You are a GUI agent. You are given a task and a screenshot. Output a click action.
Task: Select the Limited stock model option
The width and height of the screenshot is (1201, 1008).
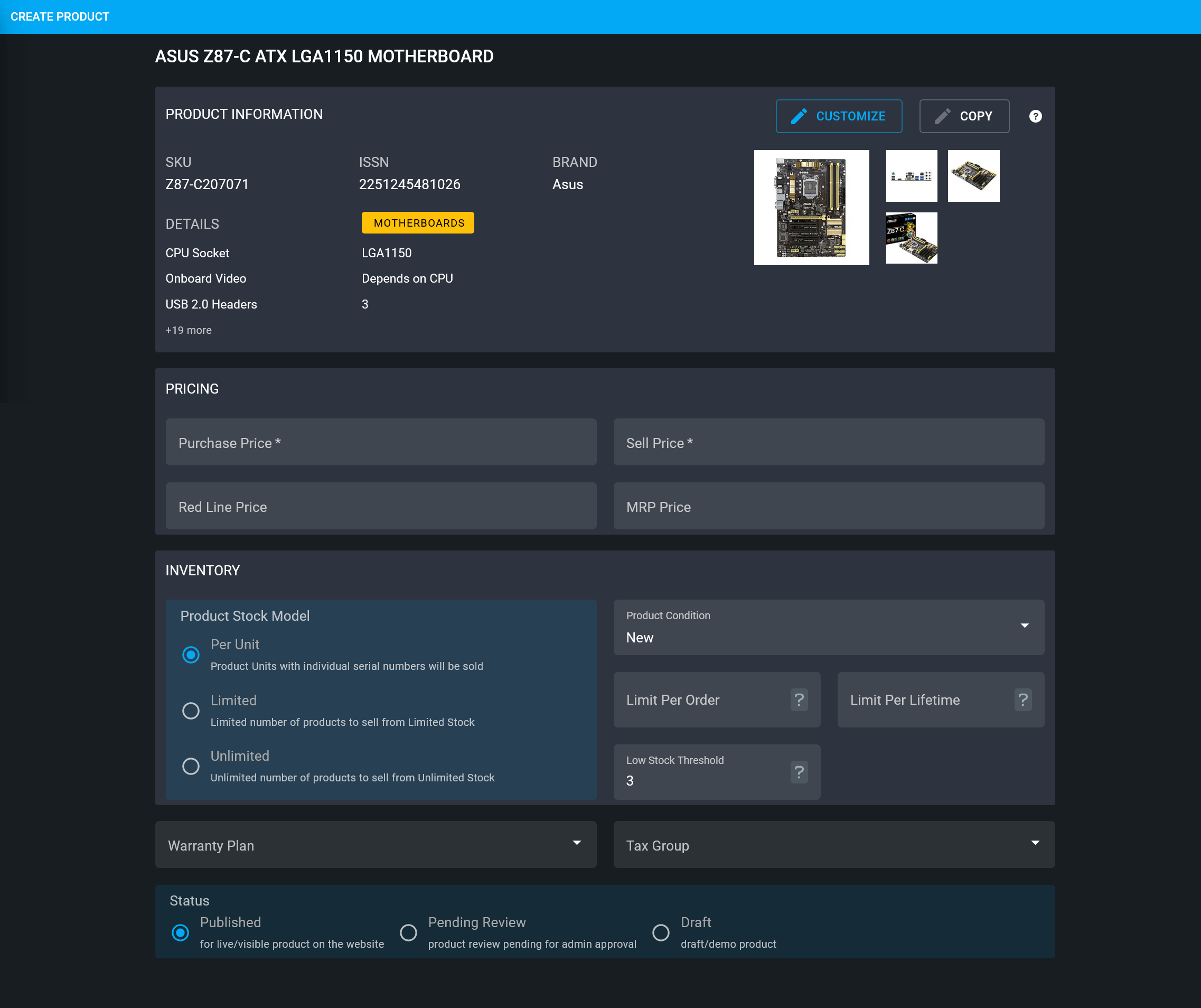click(x=191, y=711)
